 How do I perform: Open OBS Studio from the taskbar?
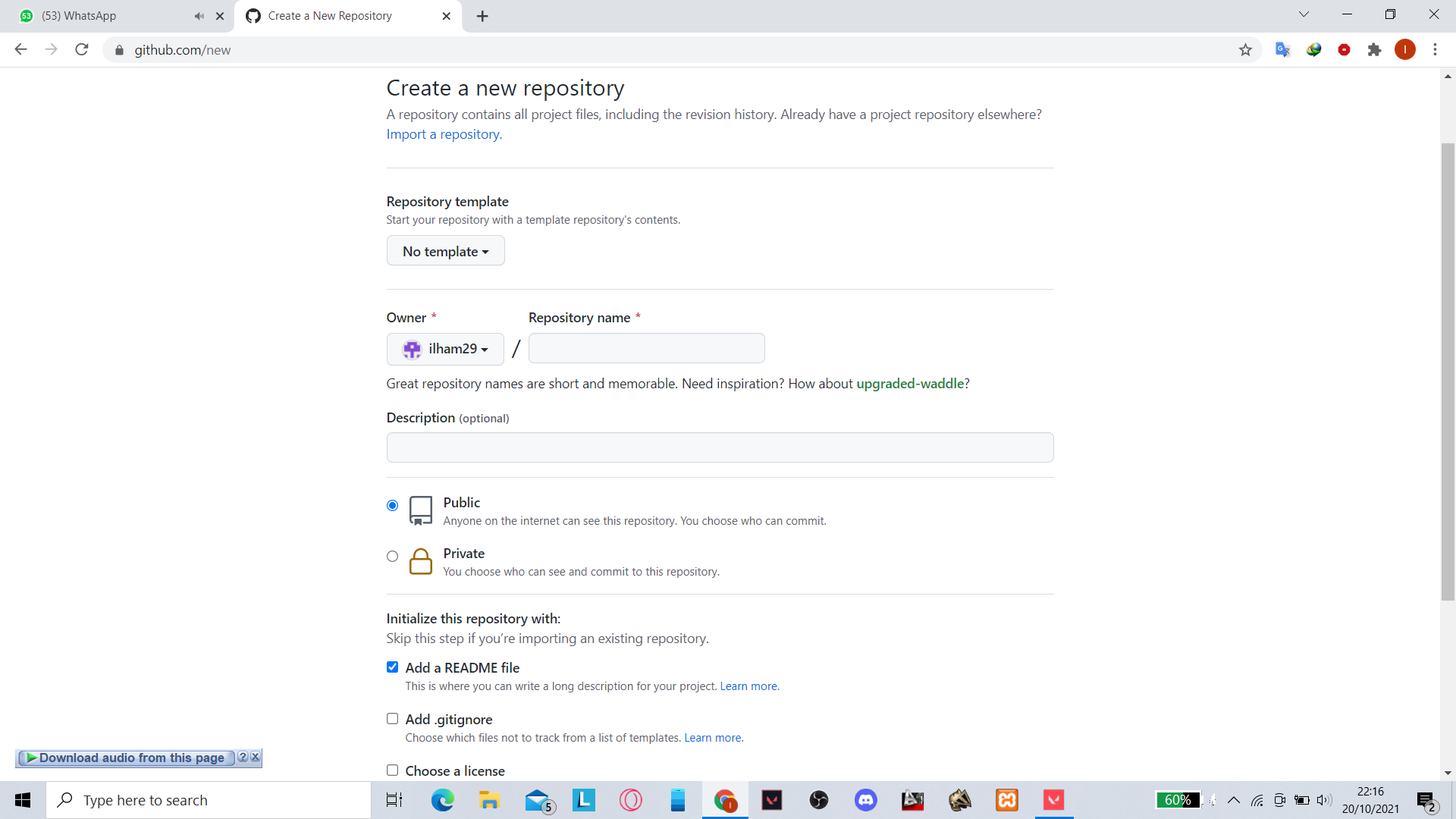819,800
